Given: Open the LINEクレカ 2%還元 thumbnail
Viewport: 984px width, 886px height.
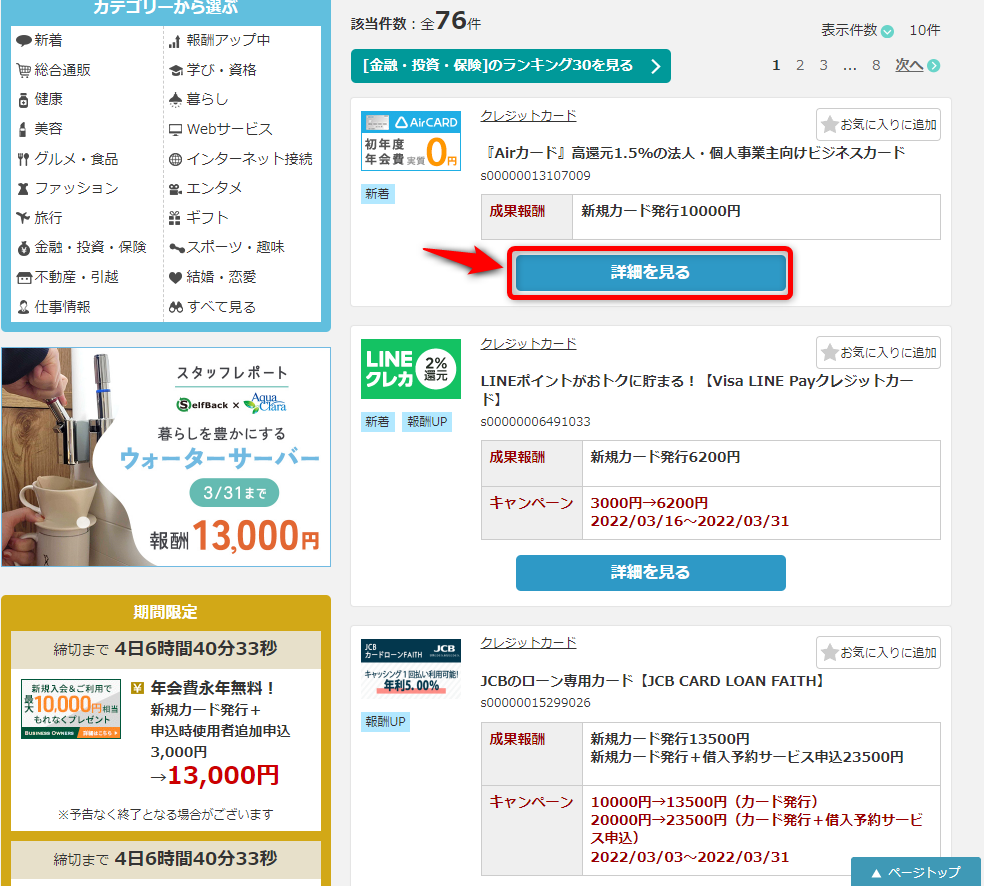Looking at the screenshot, I should [x=411, y=369].
